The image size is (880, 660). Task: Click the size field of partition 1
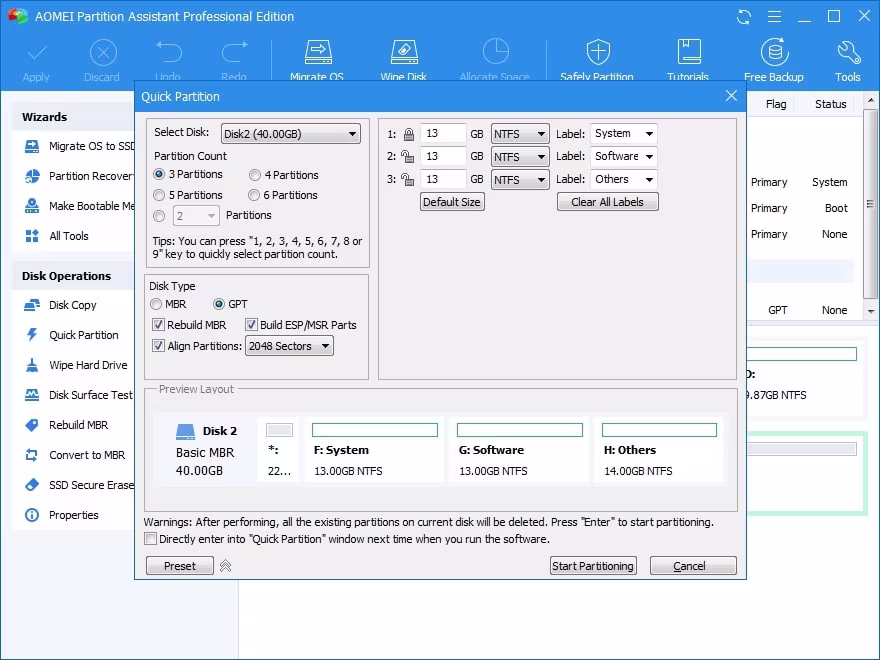[443, 134]
